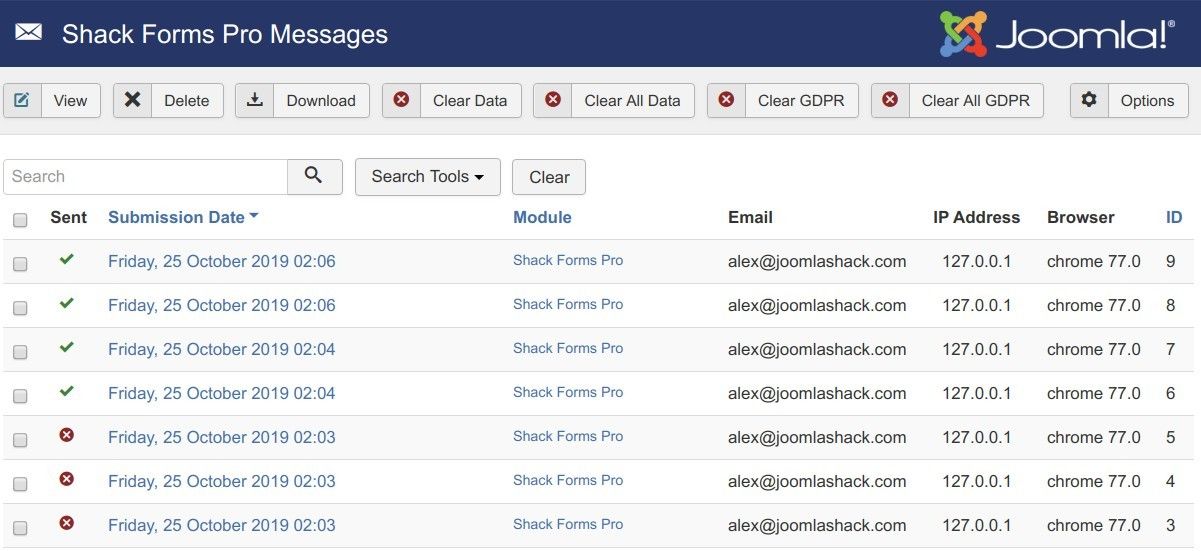1201x551 pixels.
Task: Click the email address in the ID 9 row
Action: point(817,261)
